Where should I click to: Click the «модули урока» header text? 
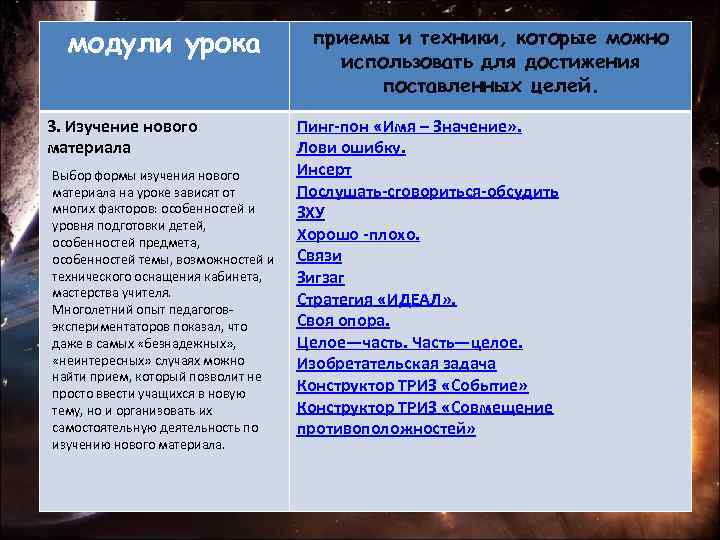coord(164,46)
